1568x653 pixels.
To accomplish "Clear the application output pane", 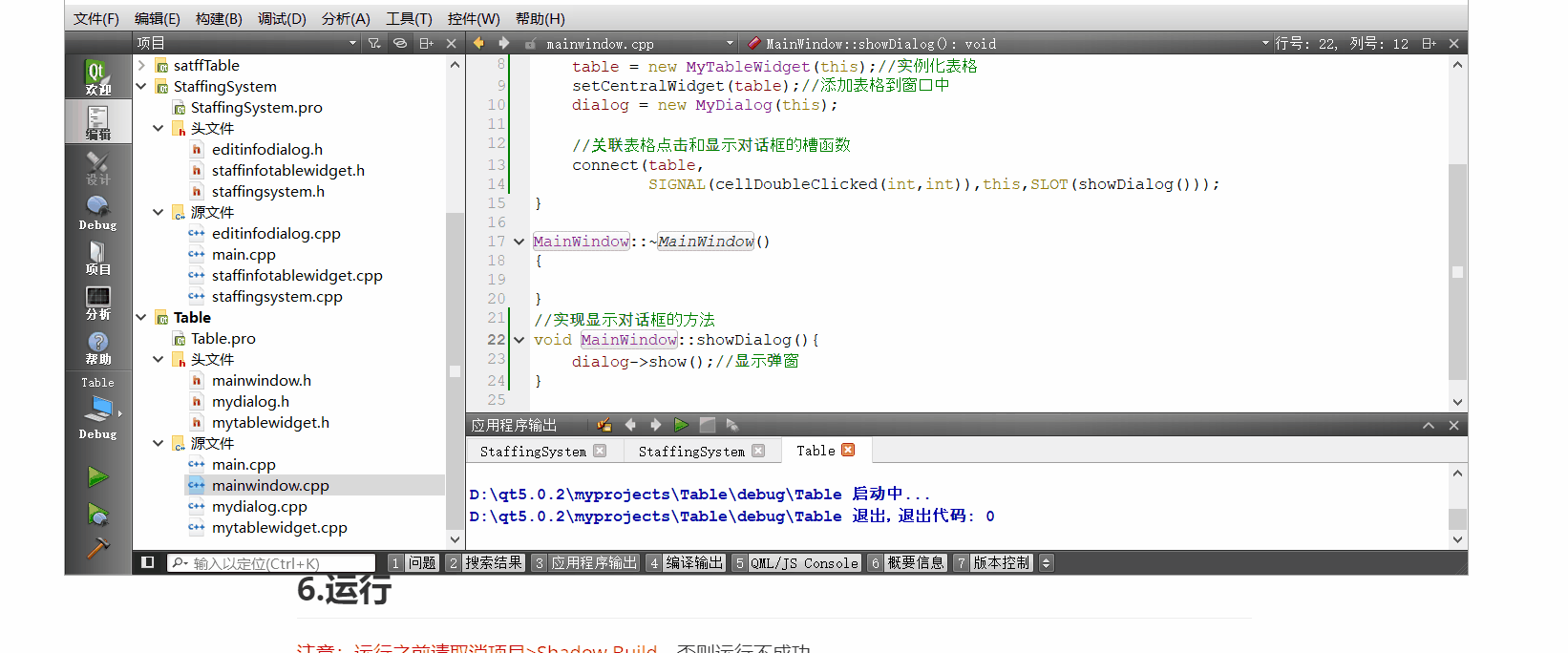I will click(x=604, y=425).
